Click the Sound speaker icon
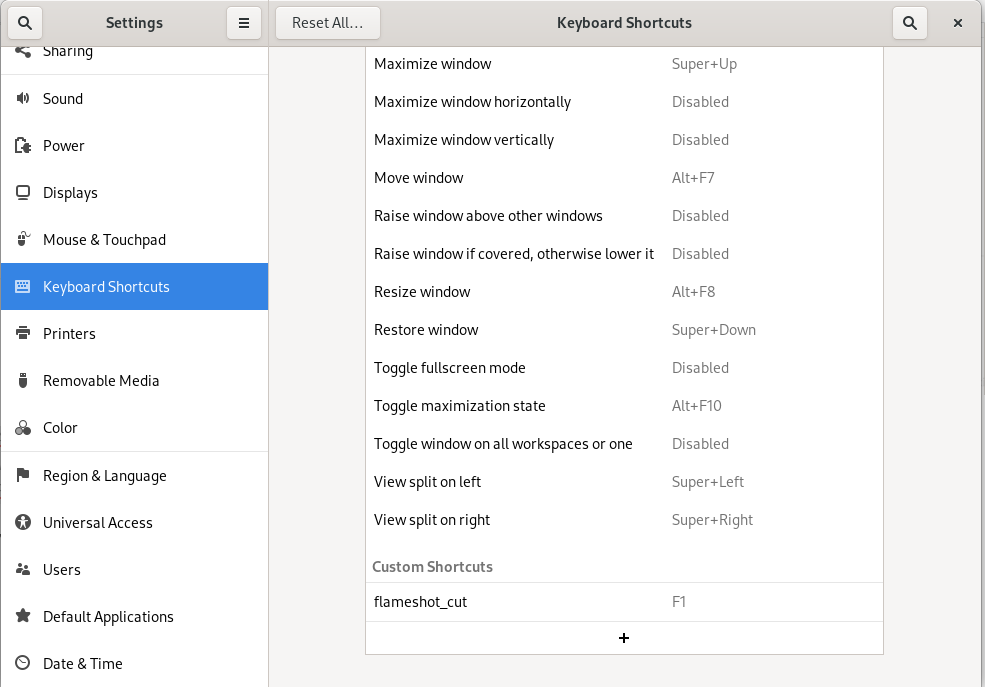 coord(23,99)
